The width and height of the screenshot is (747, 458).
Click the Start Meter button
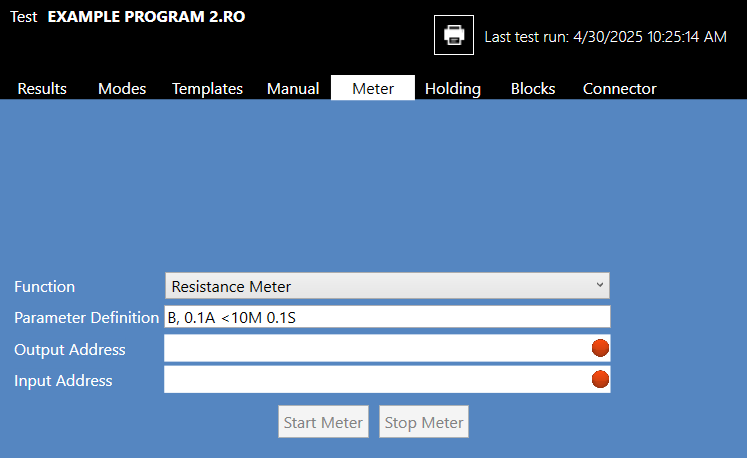point(323,422)
